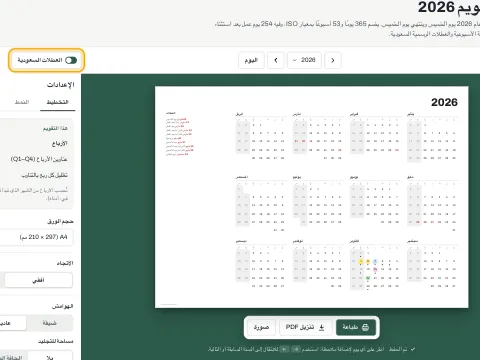Click the يونيو month grid in the preview

[x=375, y=200]
